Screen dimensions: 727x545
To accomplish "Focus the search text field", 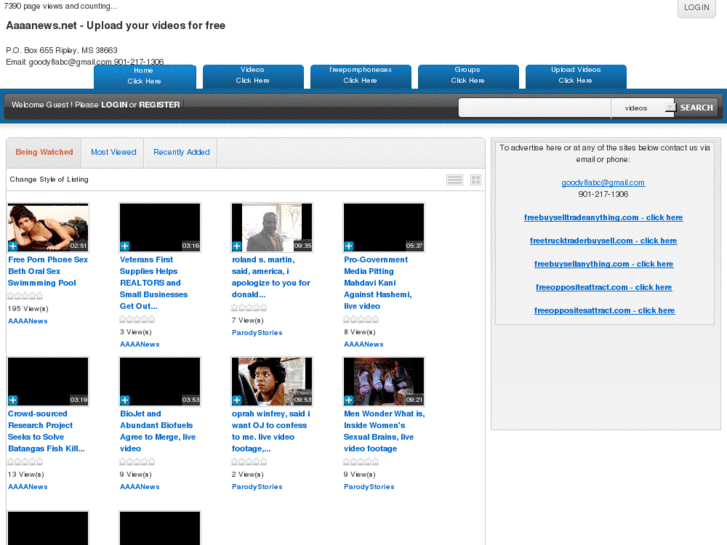I will (x=535, y=108).
